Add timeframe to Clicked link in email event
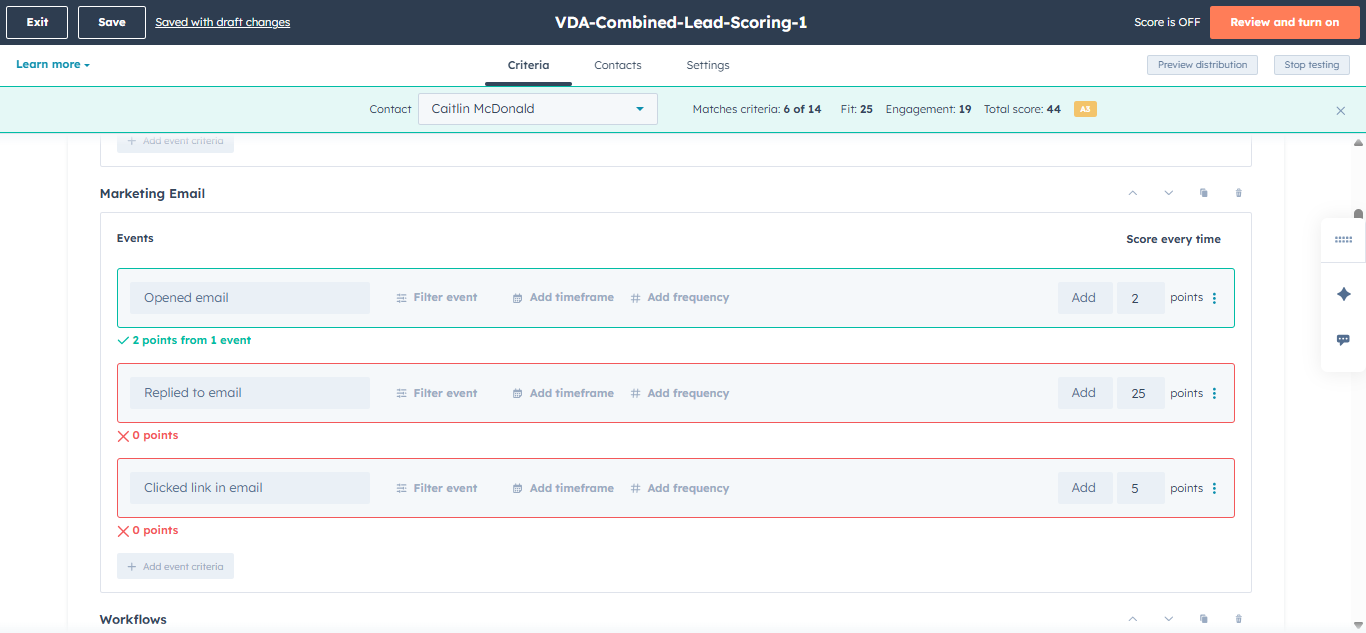This screenshot has height=633, width=1366. (563, 488)
